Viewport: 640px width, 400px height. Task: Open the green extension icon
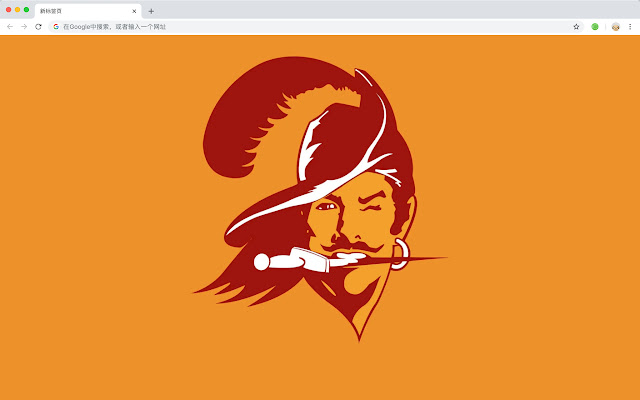[x=595, y=27]
